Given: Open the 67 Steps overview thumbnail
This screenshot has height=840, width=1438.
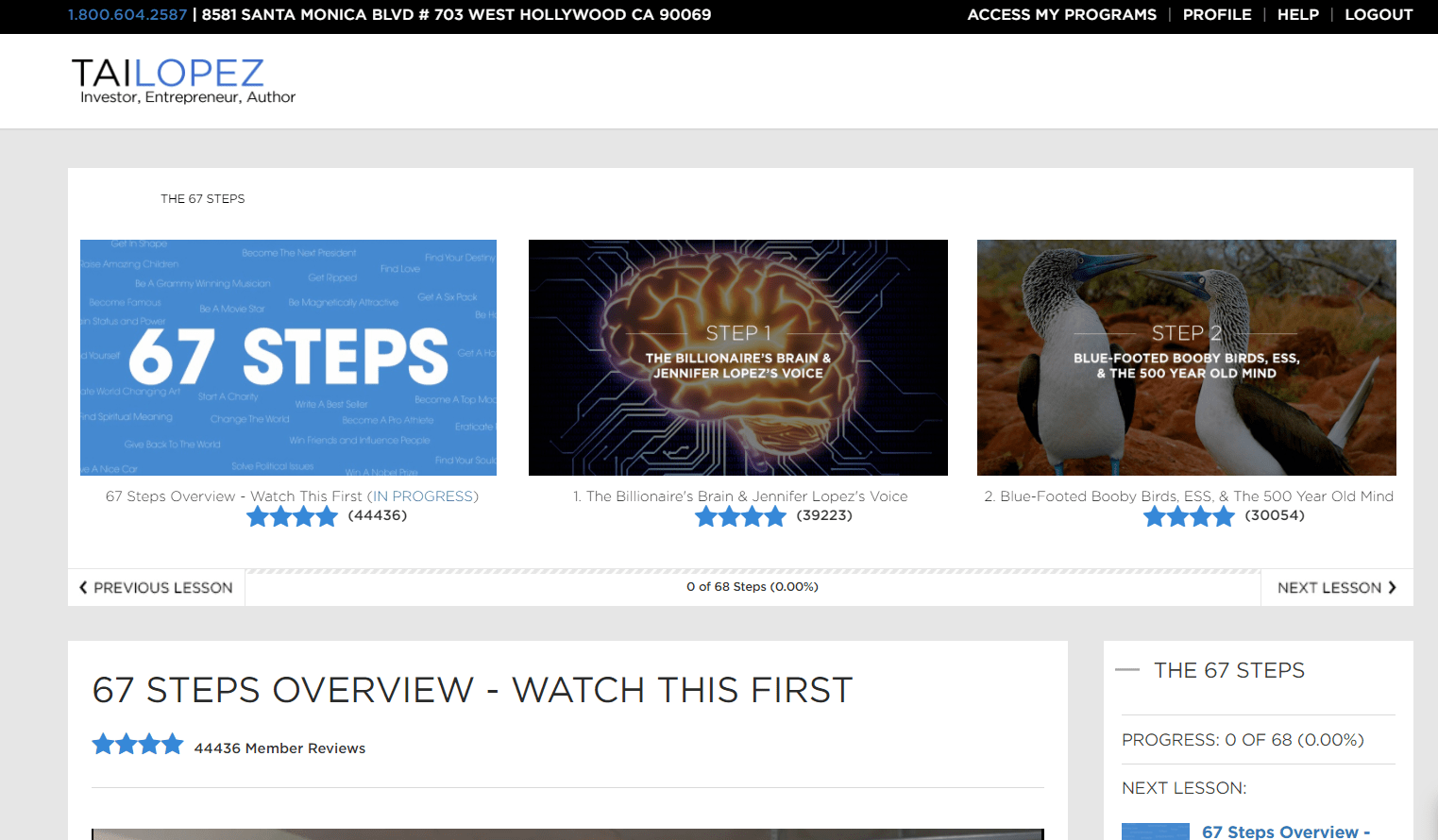Looking at the screenshot, I should (x=288, y=358).
